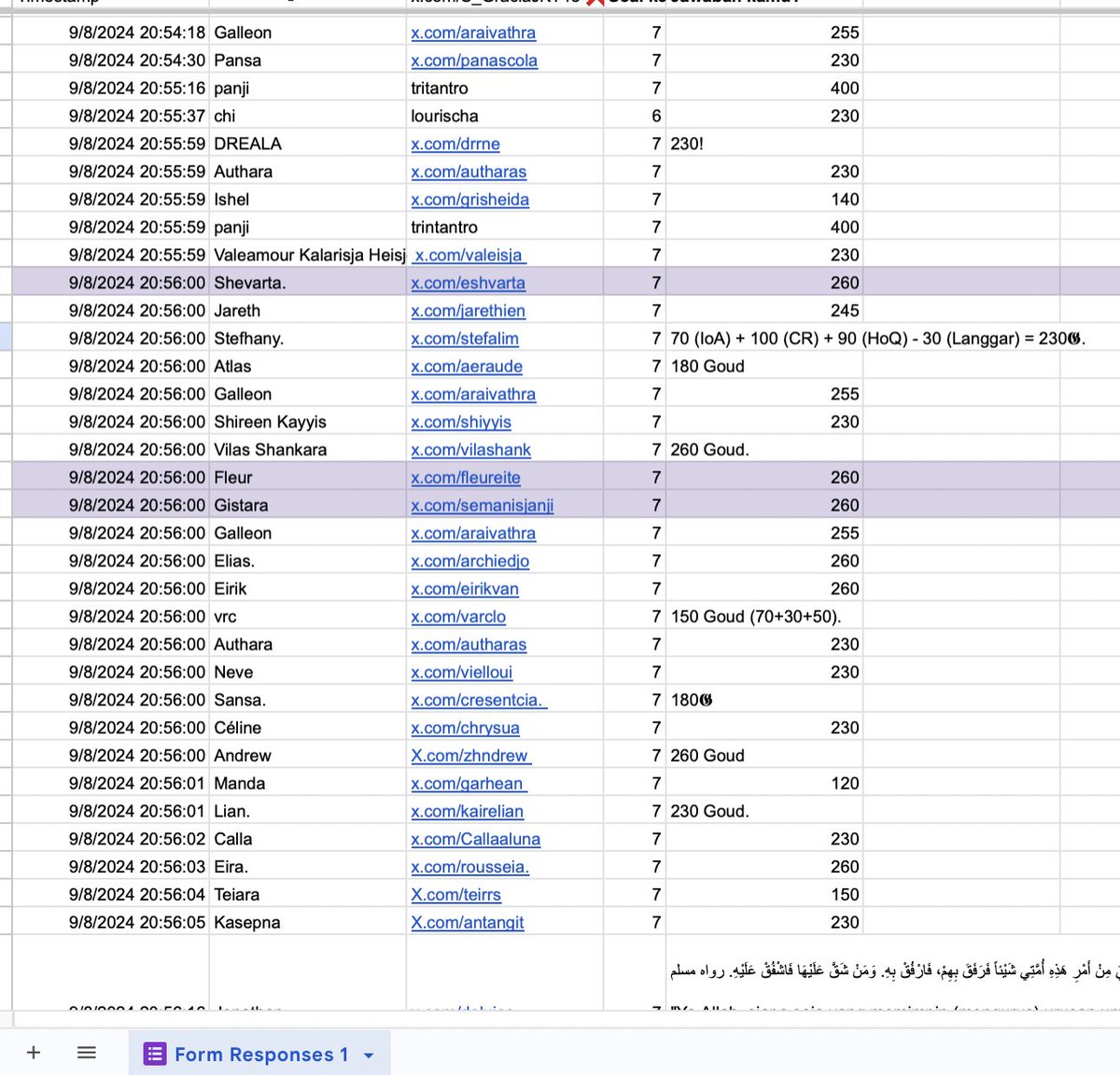
Task: Select the name cell 'Céline'
Action: click(307, 728)
